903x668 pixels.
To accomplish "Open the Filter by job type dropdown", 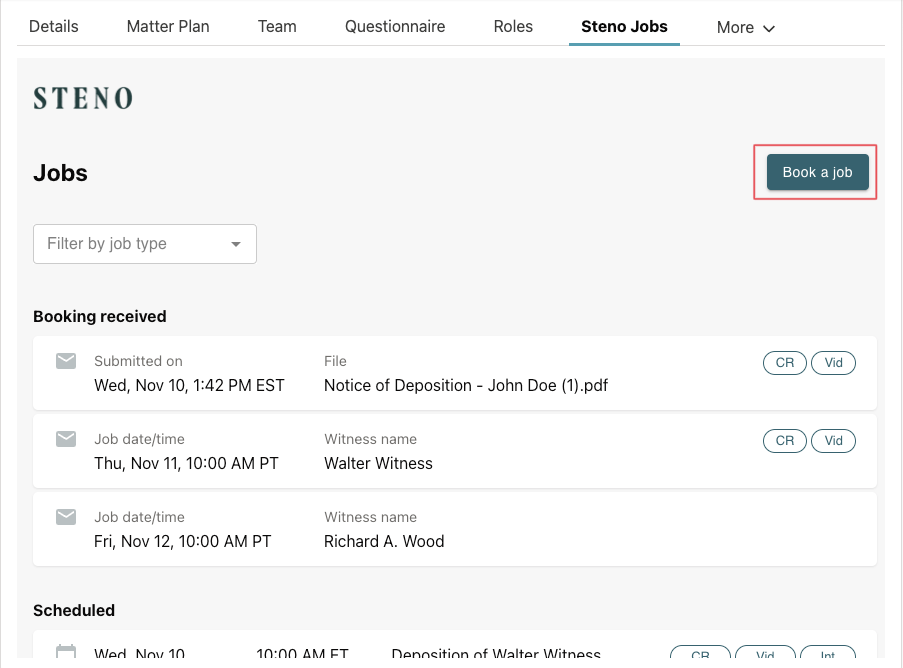I will click(145, 244).
